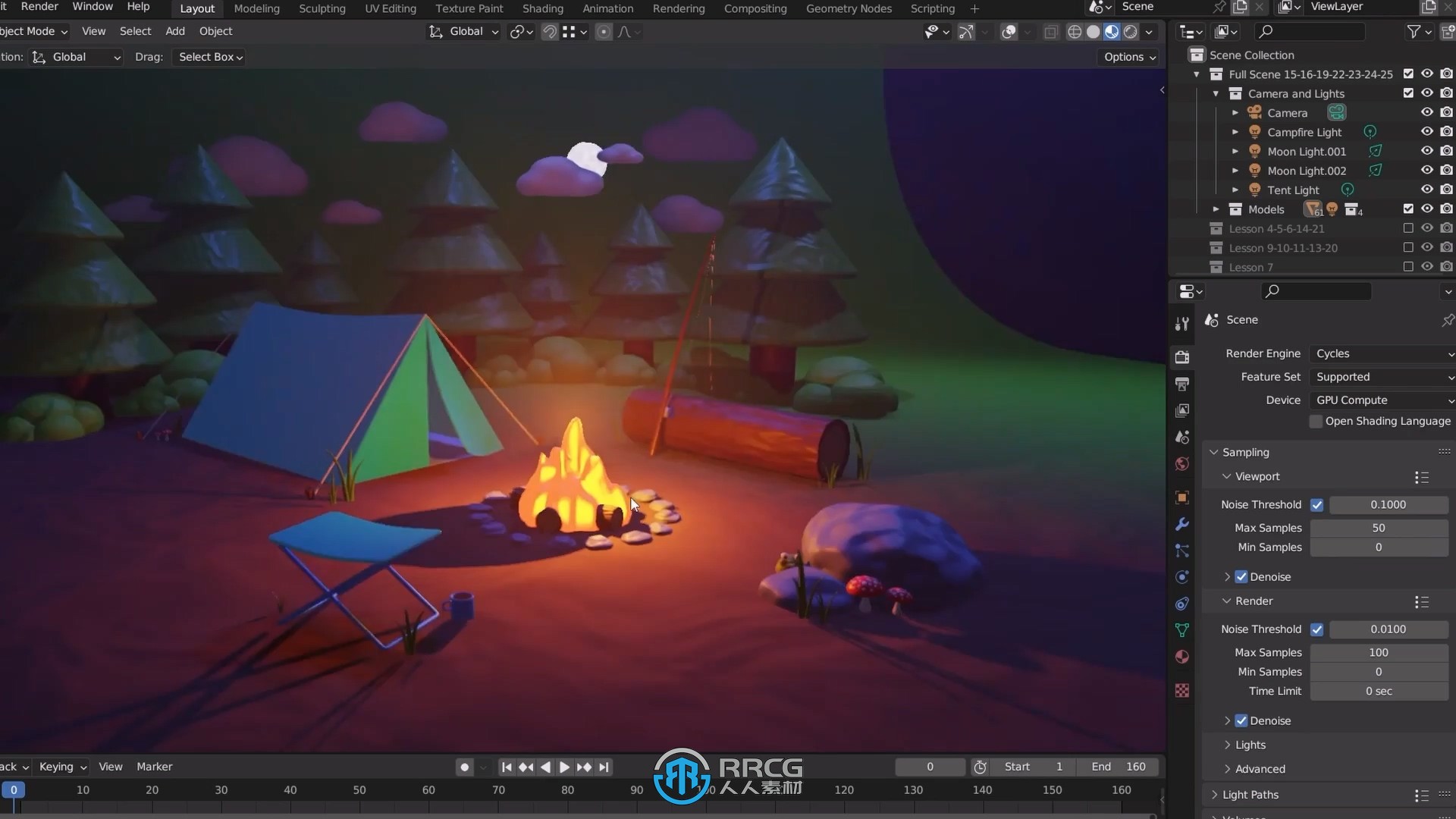The height and width of the screenshot is (819, 1456).
Task: Disable Camera in renders camera icon
Action: [x=1446, y=113]
